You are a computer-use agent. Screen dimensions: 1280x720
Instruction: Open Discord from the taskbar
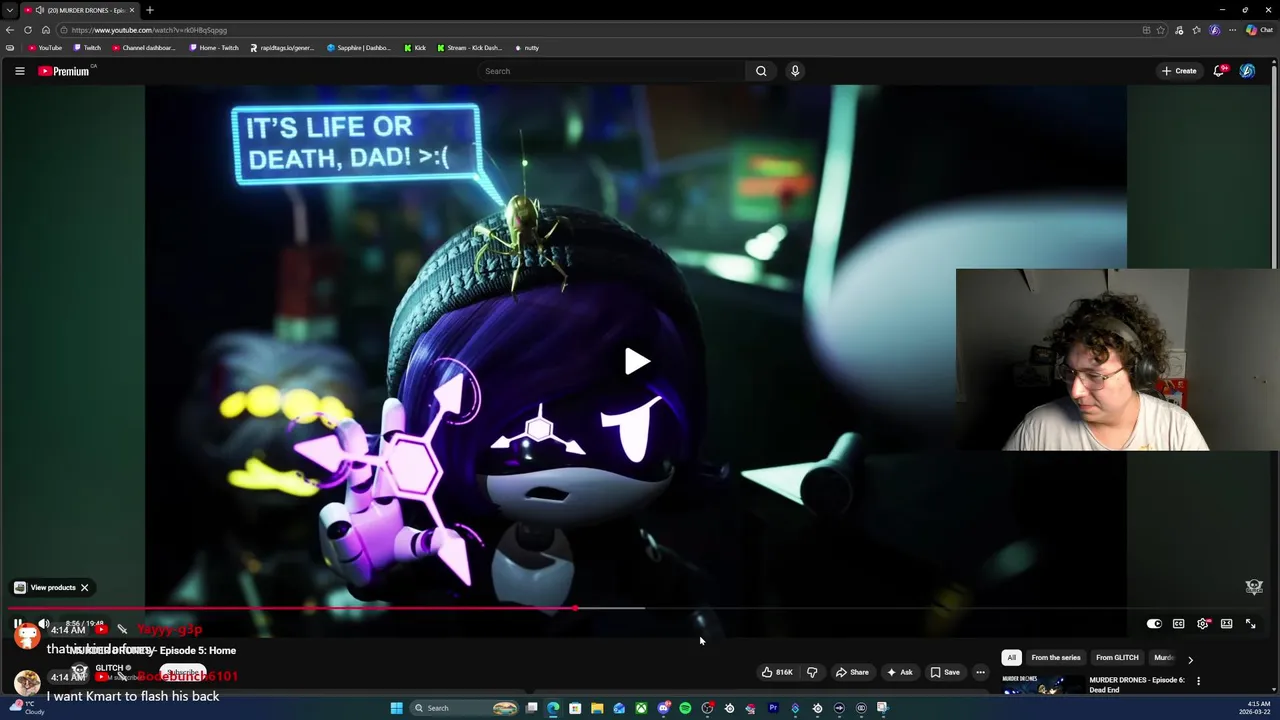coord(663,708)
